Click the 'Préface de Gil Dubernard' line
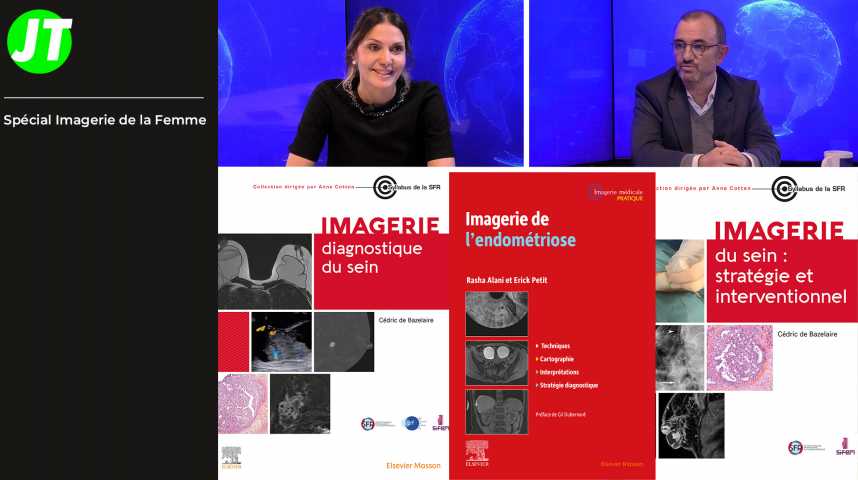858x480 pixels. tap(561, 415)
